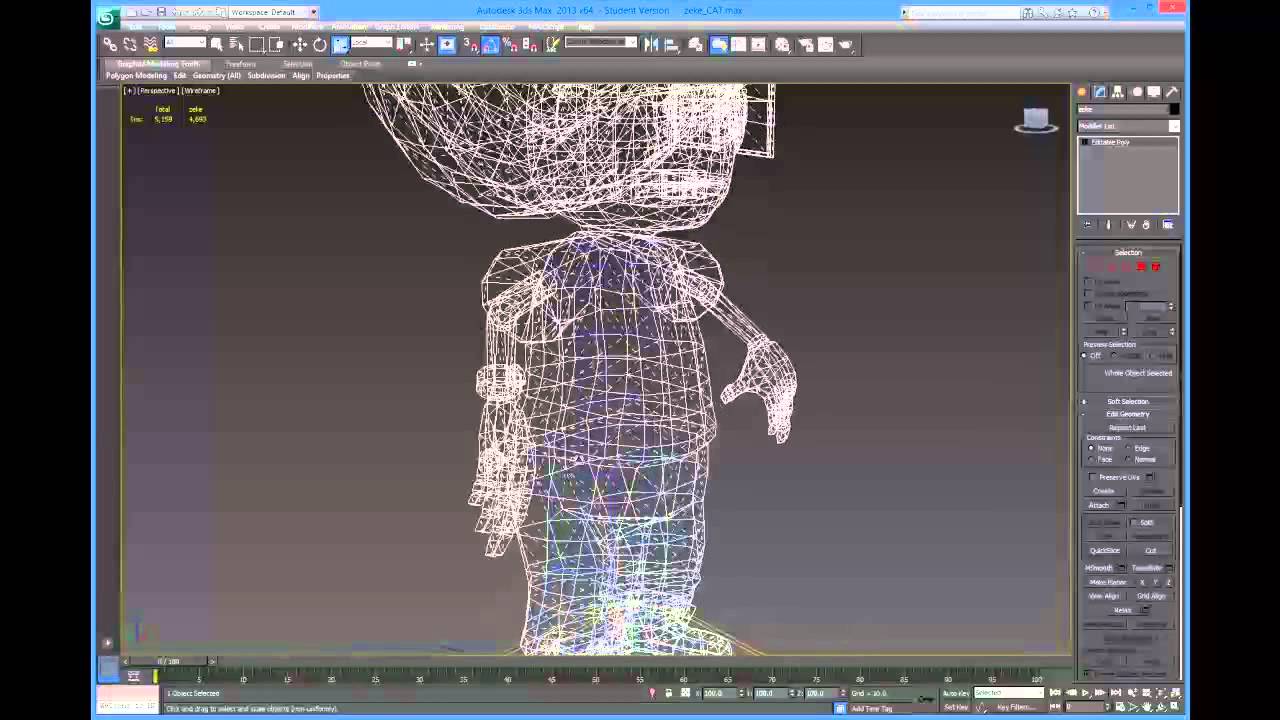Open the Subdivision ribbon panel
Viewport: 1280px width, 720px height.
[x=267, y=76]
